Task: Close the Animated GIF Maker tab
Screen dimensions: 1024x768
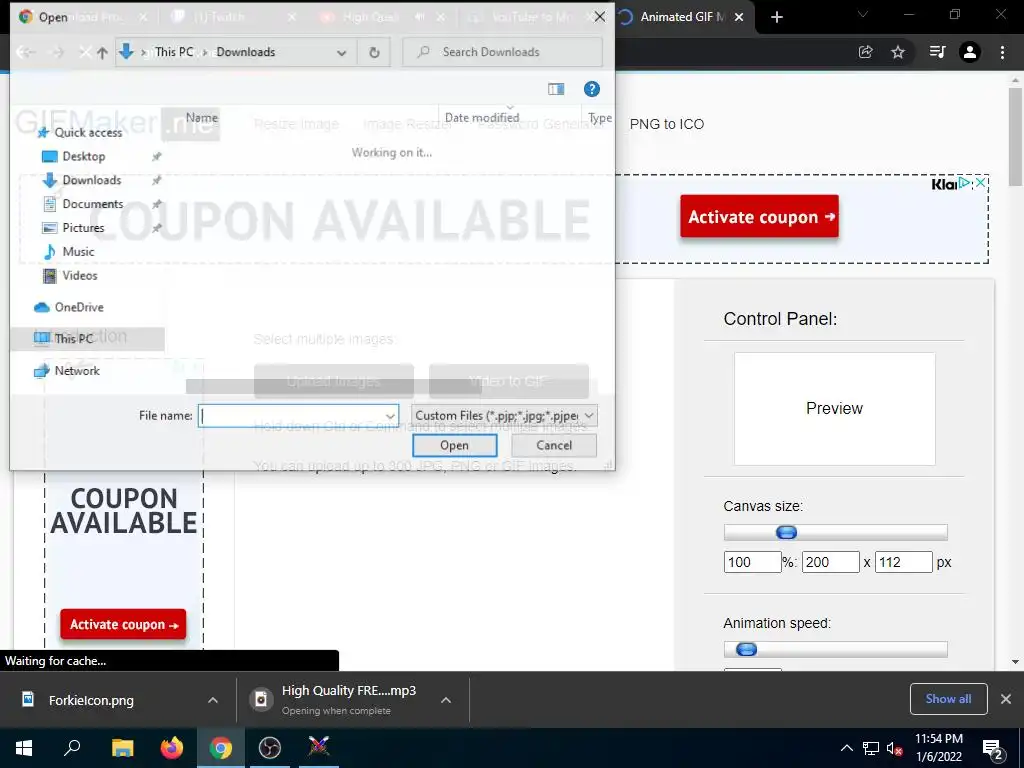Action: click(x=739, y=17)
